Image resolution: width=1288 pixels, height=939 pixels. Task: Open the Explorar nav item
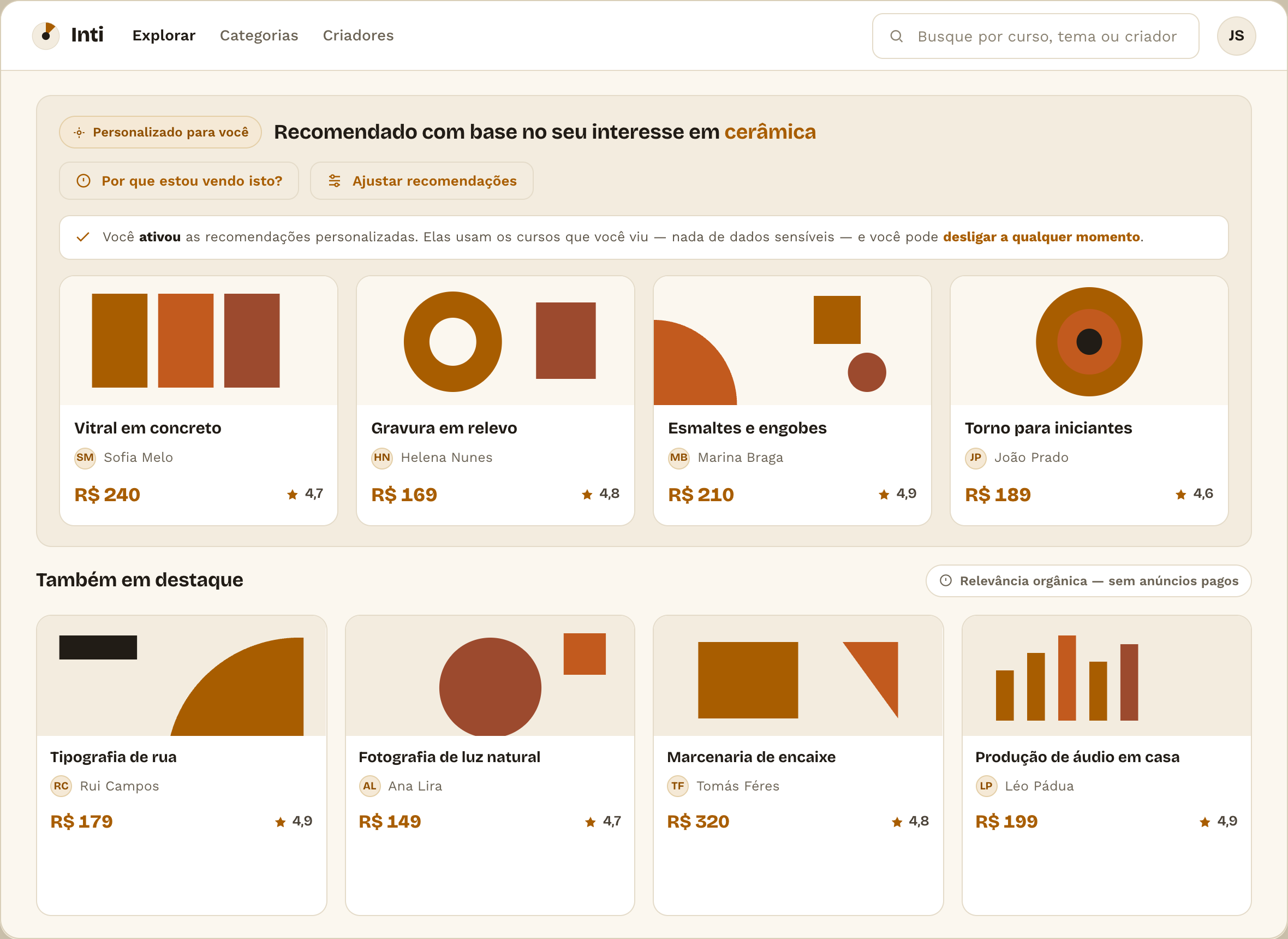(x=164, y=36)
